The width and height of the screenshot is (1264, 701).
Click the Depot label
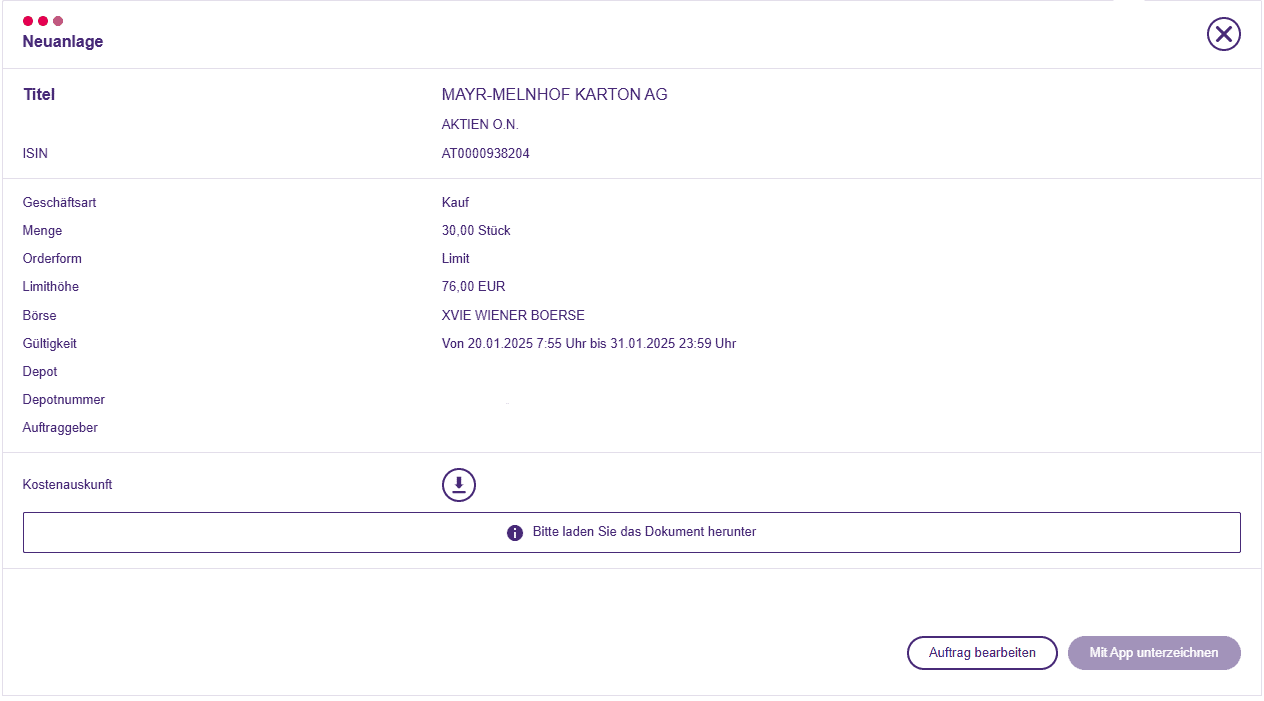pos(40,372)
